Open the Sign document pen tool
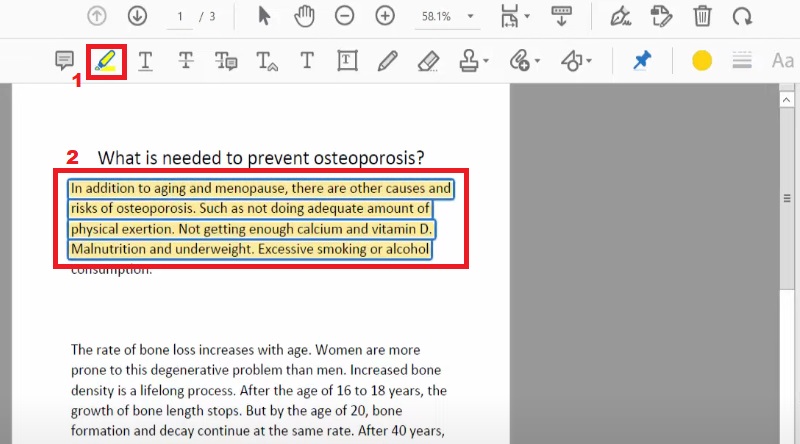Screen dimensions: 800x444 (x=620, y=16)
